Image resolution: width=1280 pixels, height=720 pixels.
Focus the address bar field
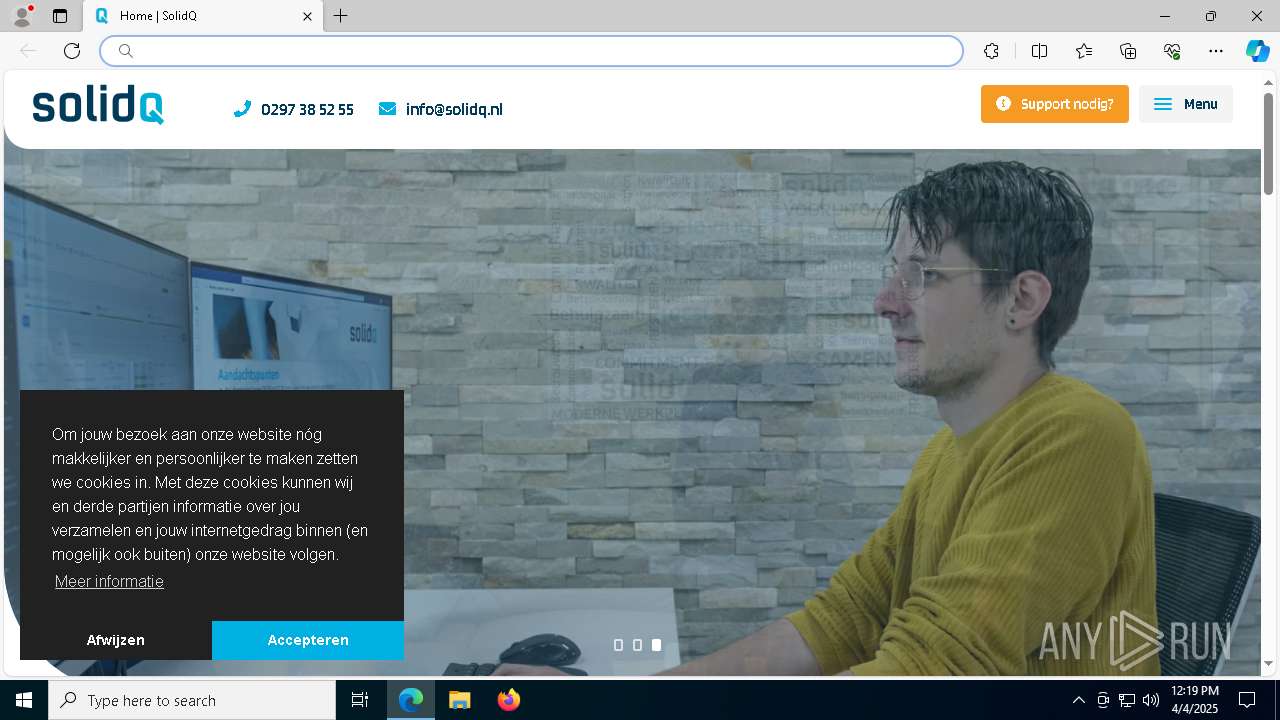[x=532, y=51]
